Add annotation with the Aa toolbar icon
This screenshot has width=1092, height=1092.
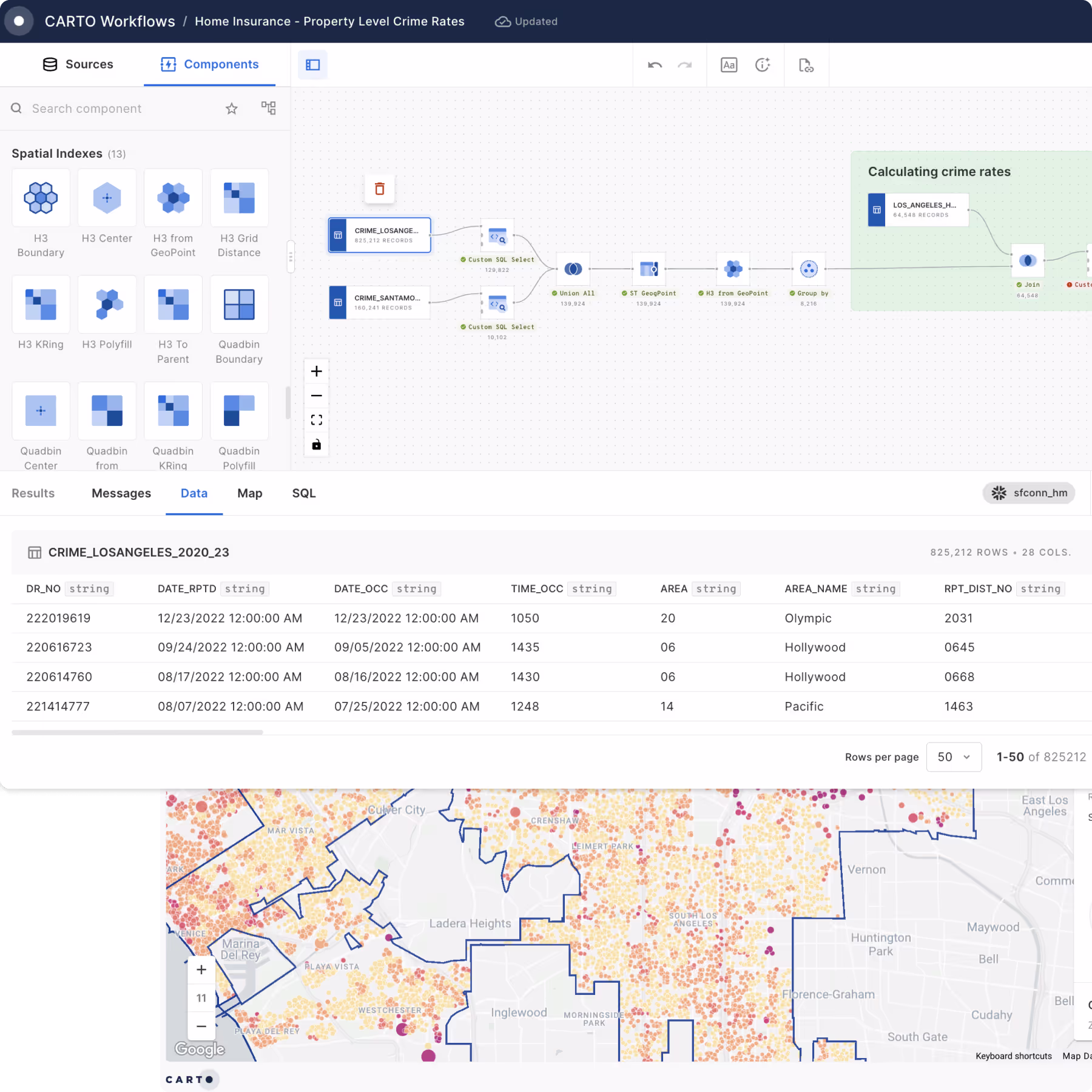click(729, 65)
